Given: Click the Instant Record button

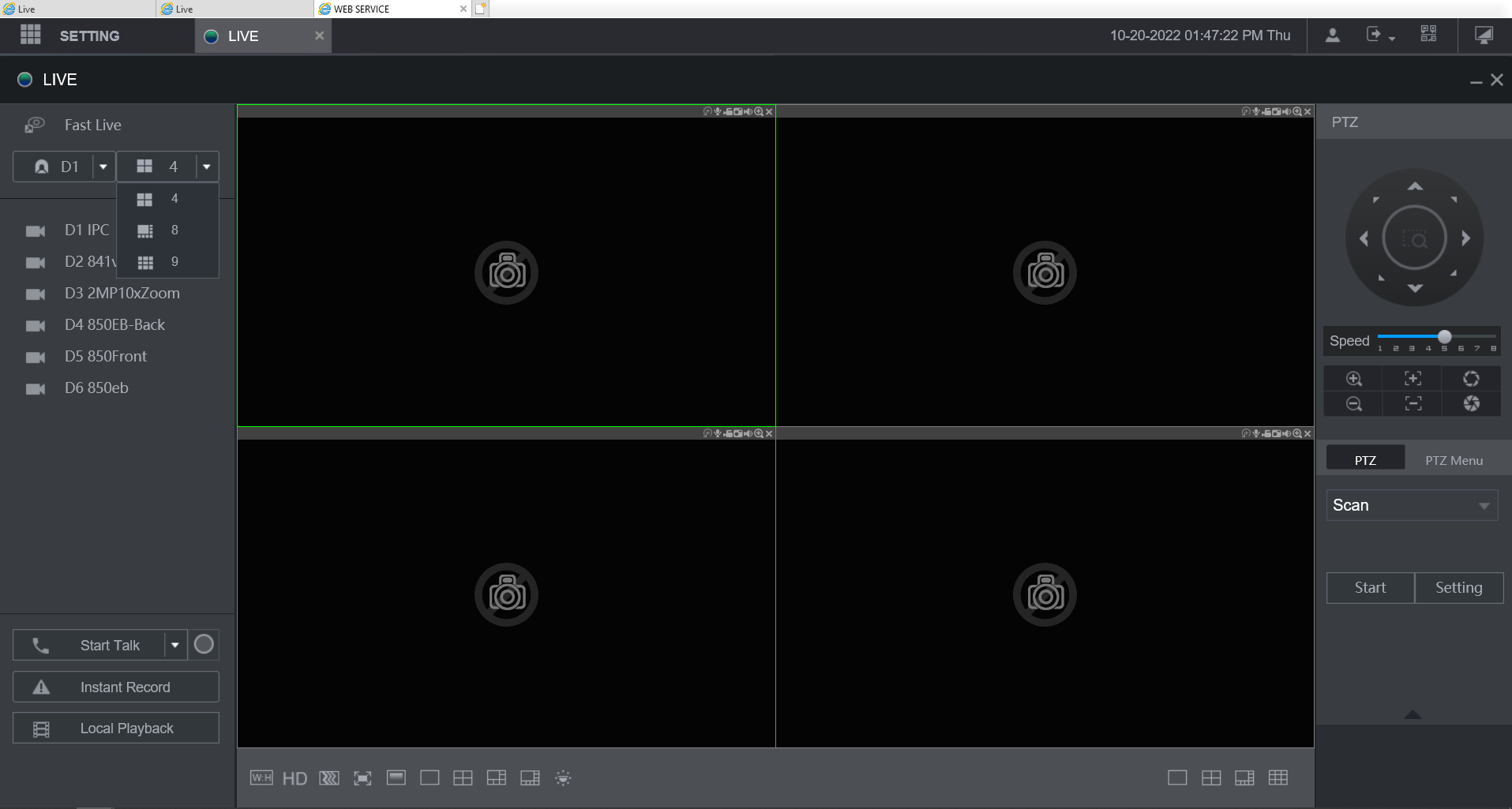Looking at the screenshot, I should (x=116, y=687).
